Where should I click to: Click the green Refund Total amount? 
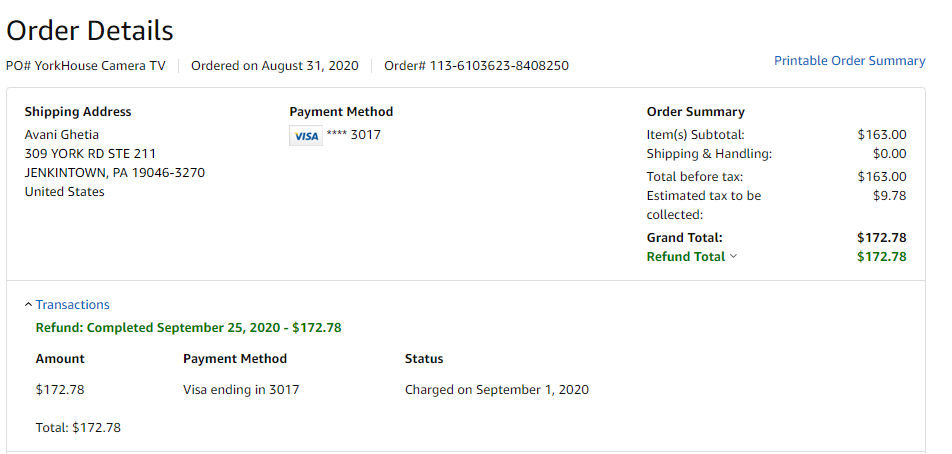click(881, 257)
